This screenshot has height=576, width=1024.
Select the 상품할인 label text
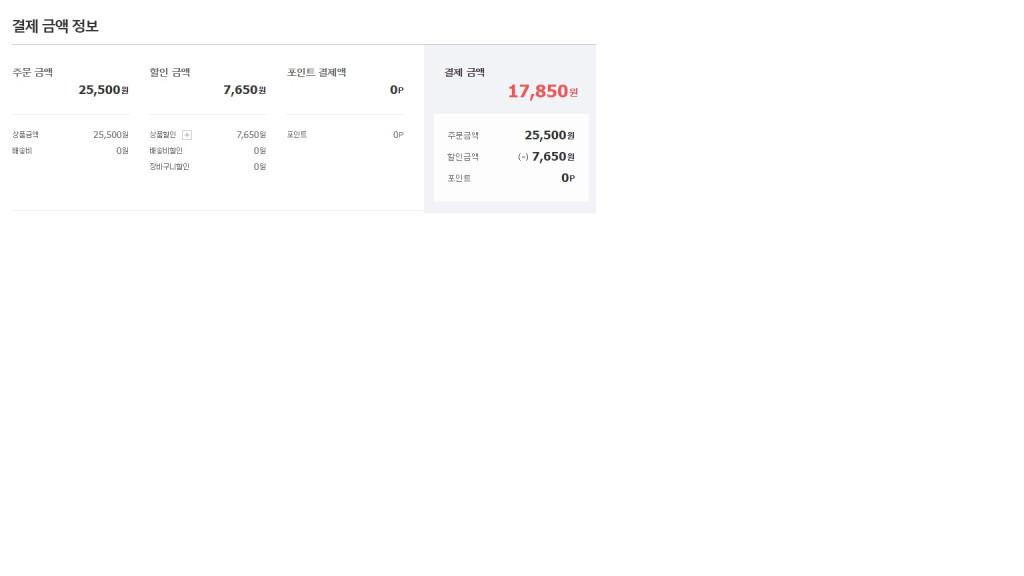[163, 135]
